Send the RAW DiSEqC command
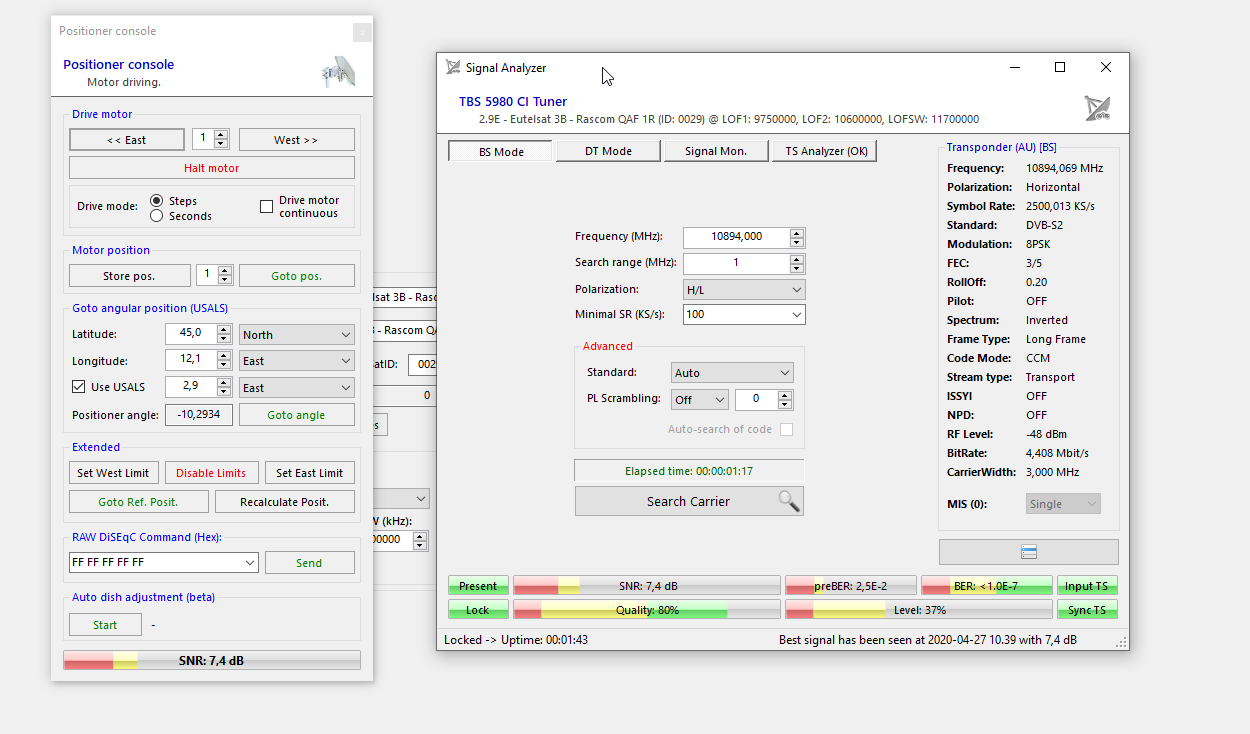Image resolution: width=1250 pixels, height=734 pixels. tap(309, 563)
